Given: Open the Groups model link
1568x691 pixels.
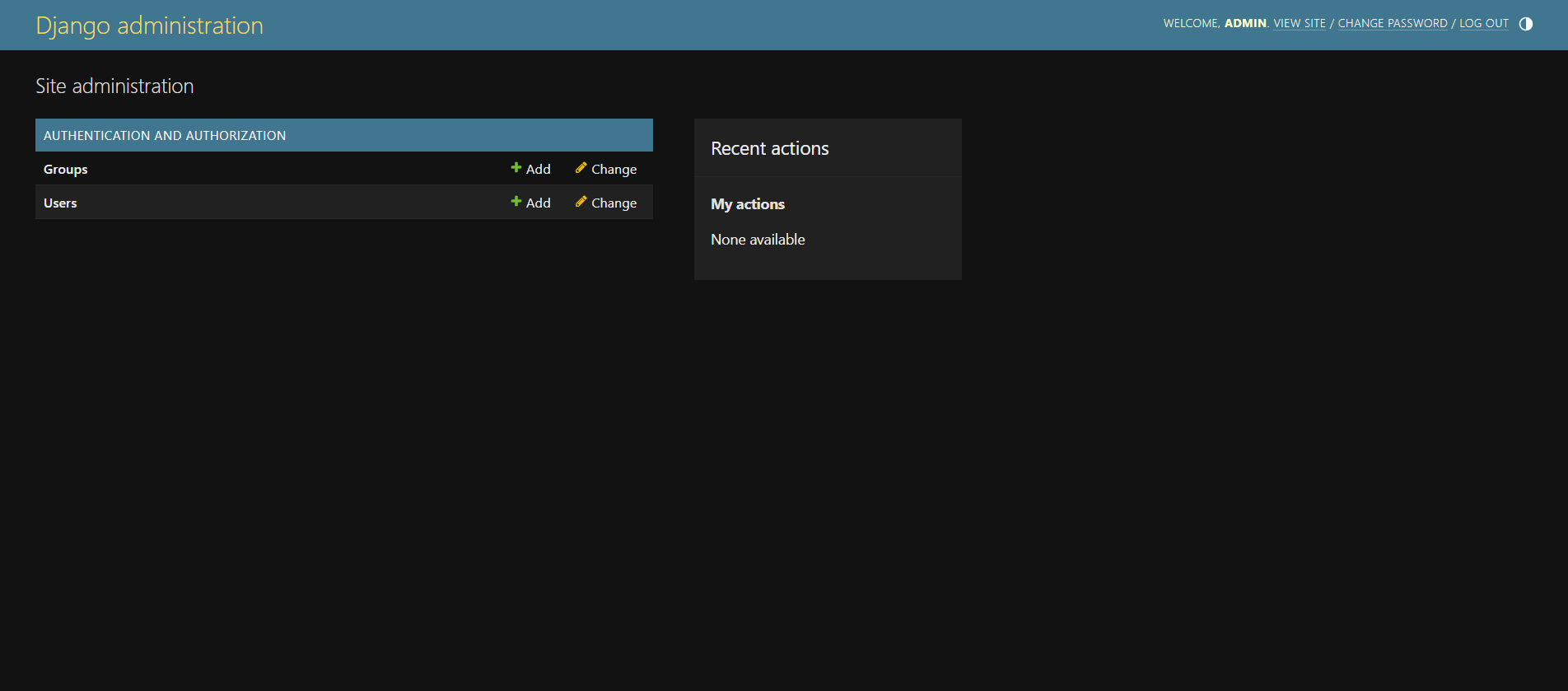Looking at the screenshot, I should (65, 169).
